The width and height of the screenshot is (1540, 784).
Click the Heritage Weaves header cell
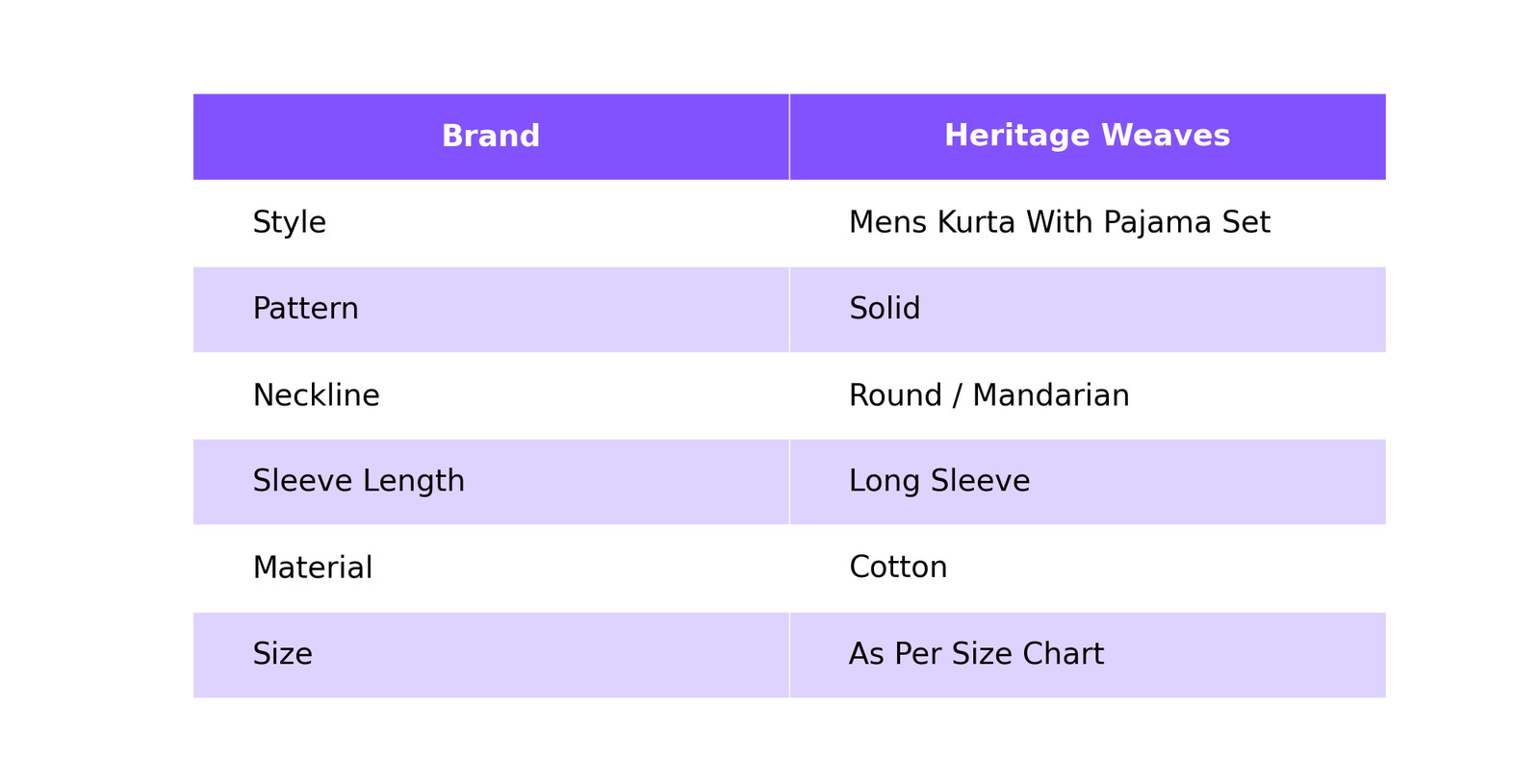tap(1087, 137)
